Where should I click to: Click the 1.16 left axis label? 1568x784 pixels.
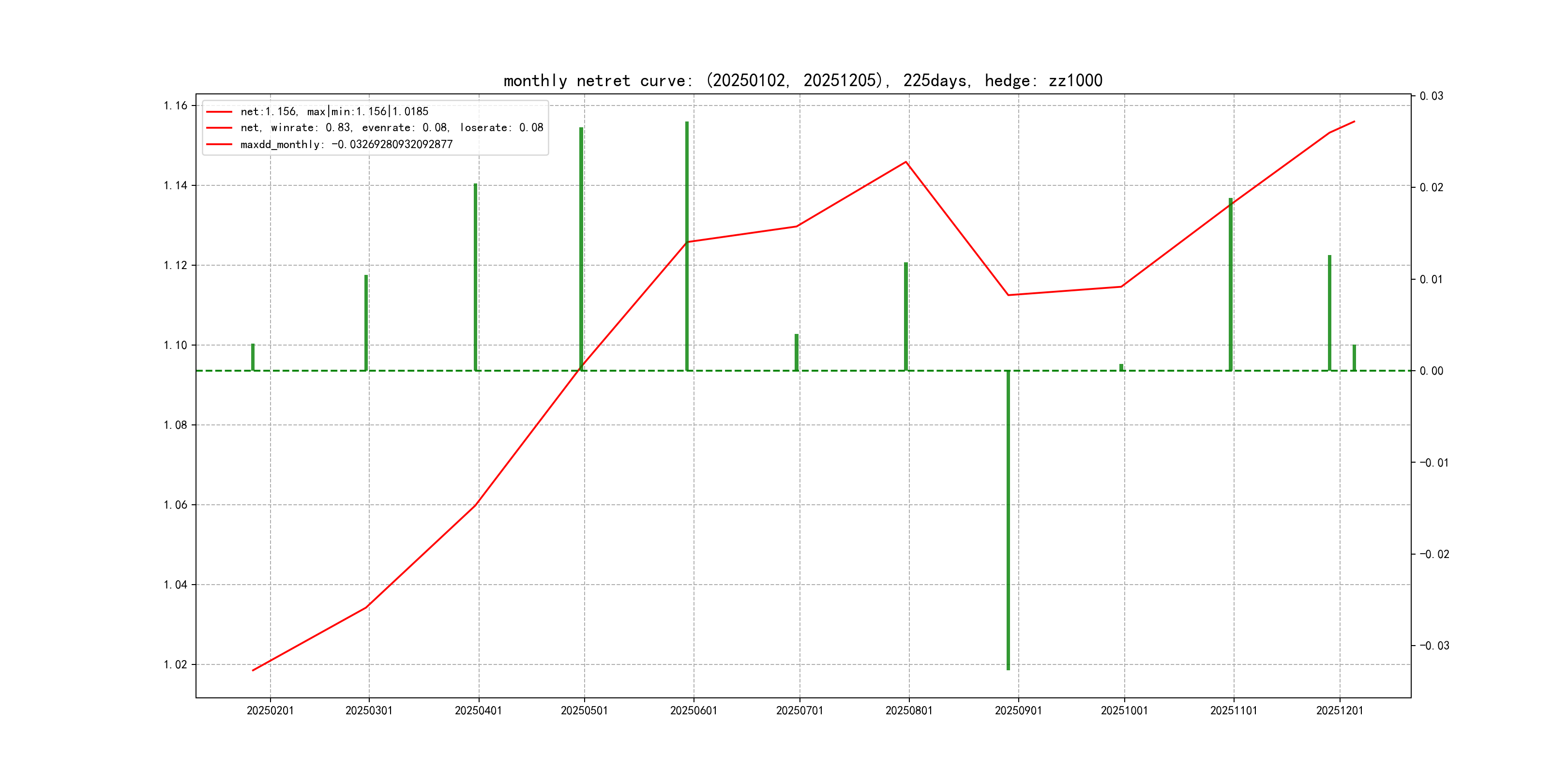tap(175, 106)
